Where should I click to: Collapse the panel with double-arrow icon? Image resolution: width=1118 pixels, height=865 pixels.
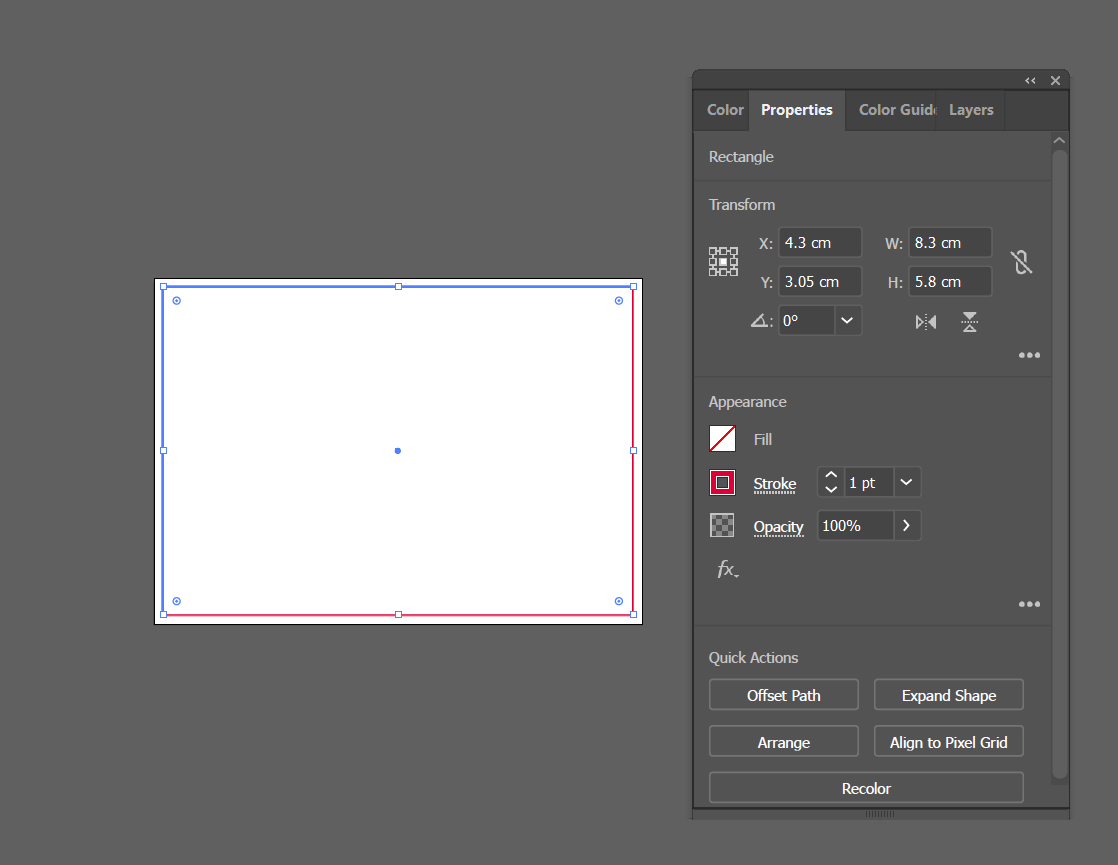click(x=1030, y=80)
